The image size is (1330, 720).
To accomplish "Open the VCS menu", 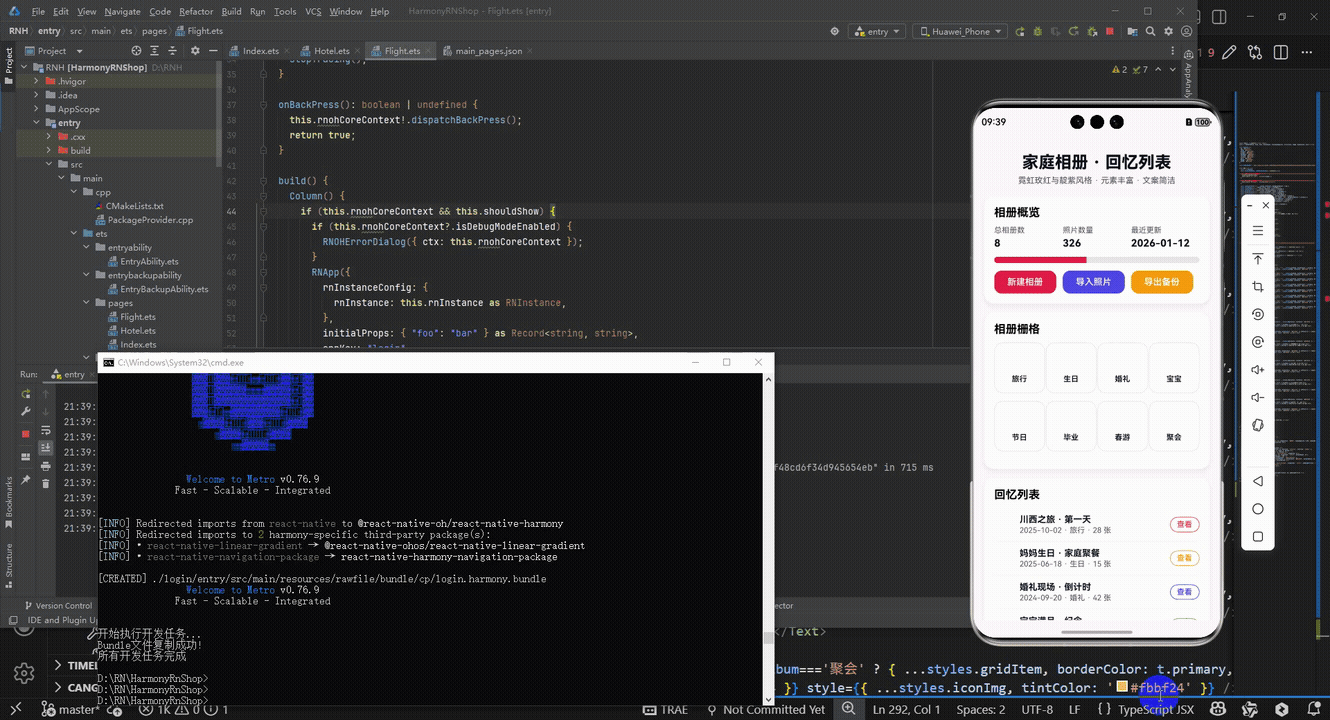I will [x=313, y=12].
